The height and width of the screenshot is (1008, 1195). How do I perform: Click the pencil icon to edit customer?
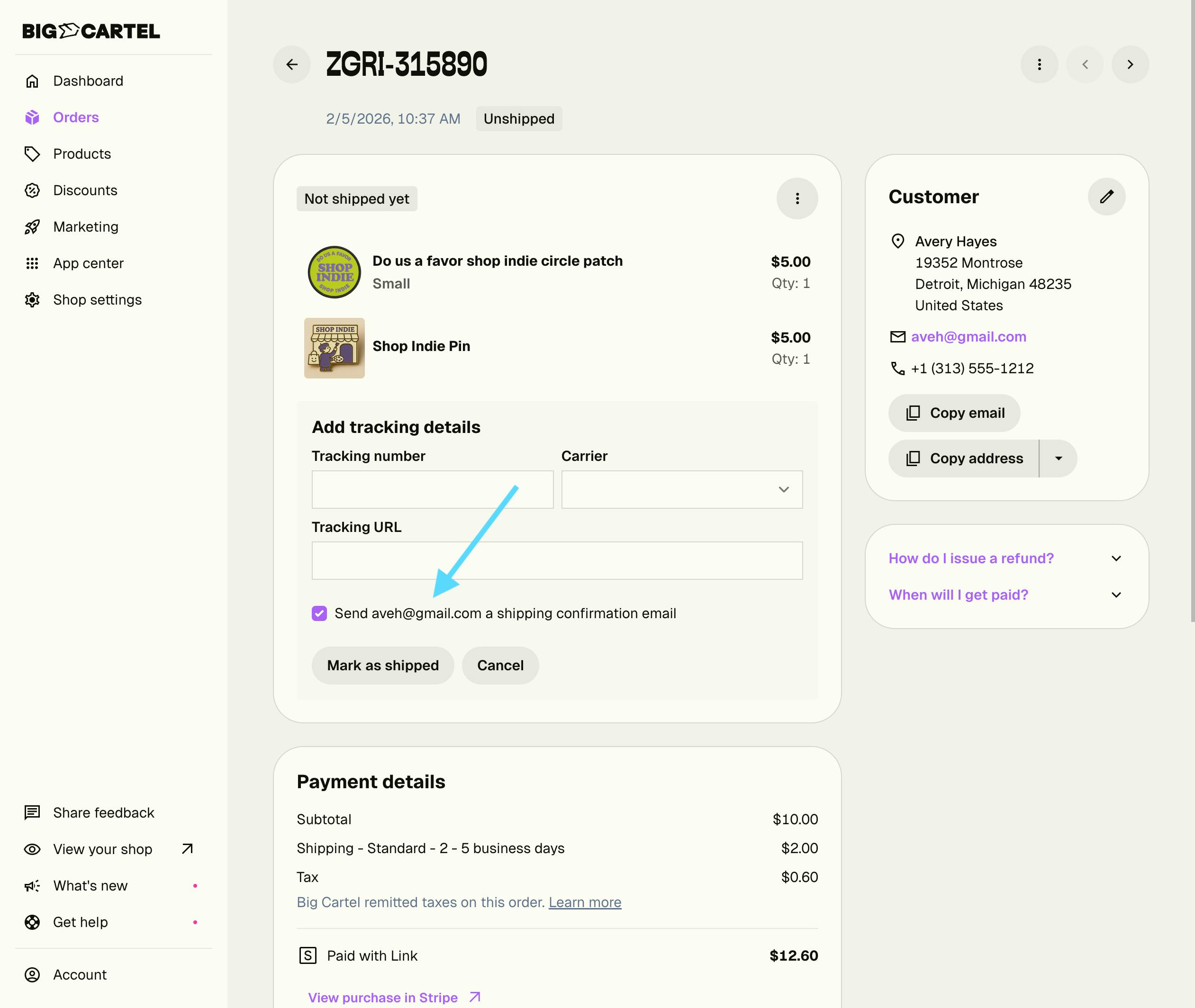(1106, 197)
